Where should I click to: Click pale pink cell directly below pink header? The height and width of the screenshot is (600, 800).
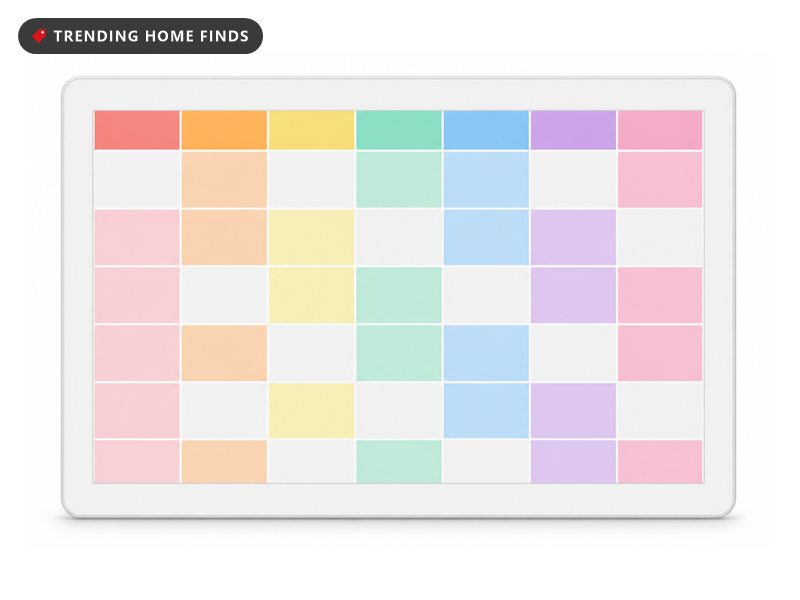coord(660,180)
